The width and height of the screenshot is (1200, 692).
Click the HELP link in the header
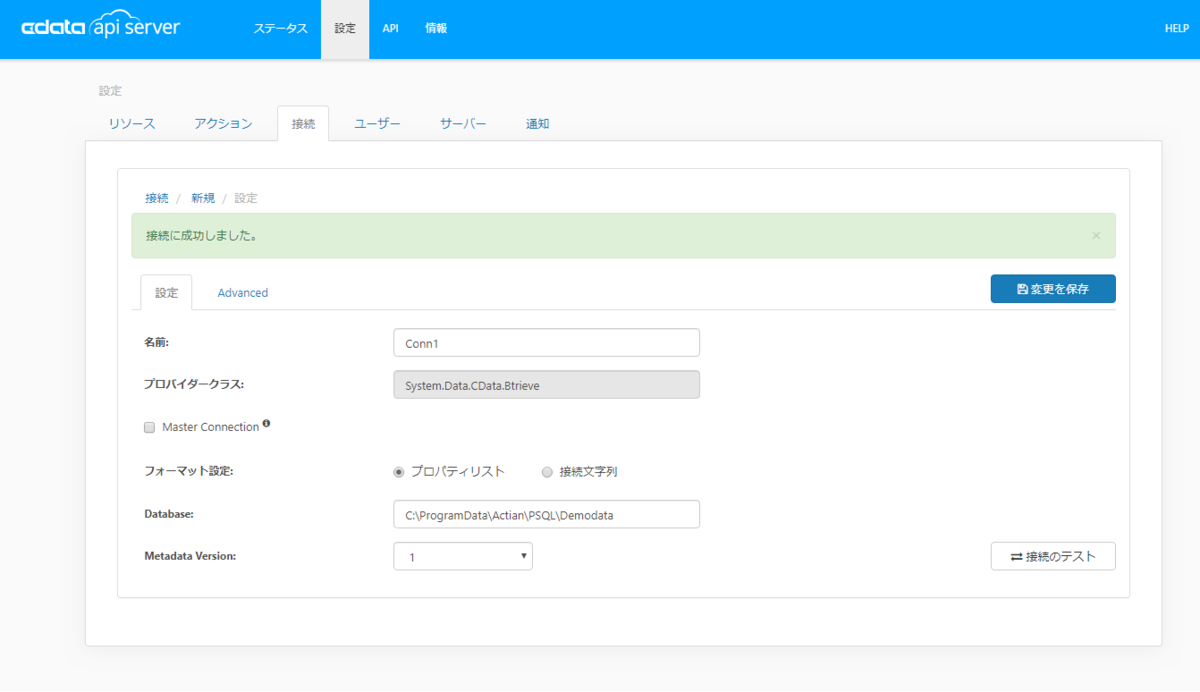1176,29
